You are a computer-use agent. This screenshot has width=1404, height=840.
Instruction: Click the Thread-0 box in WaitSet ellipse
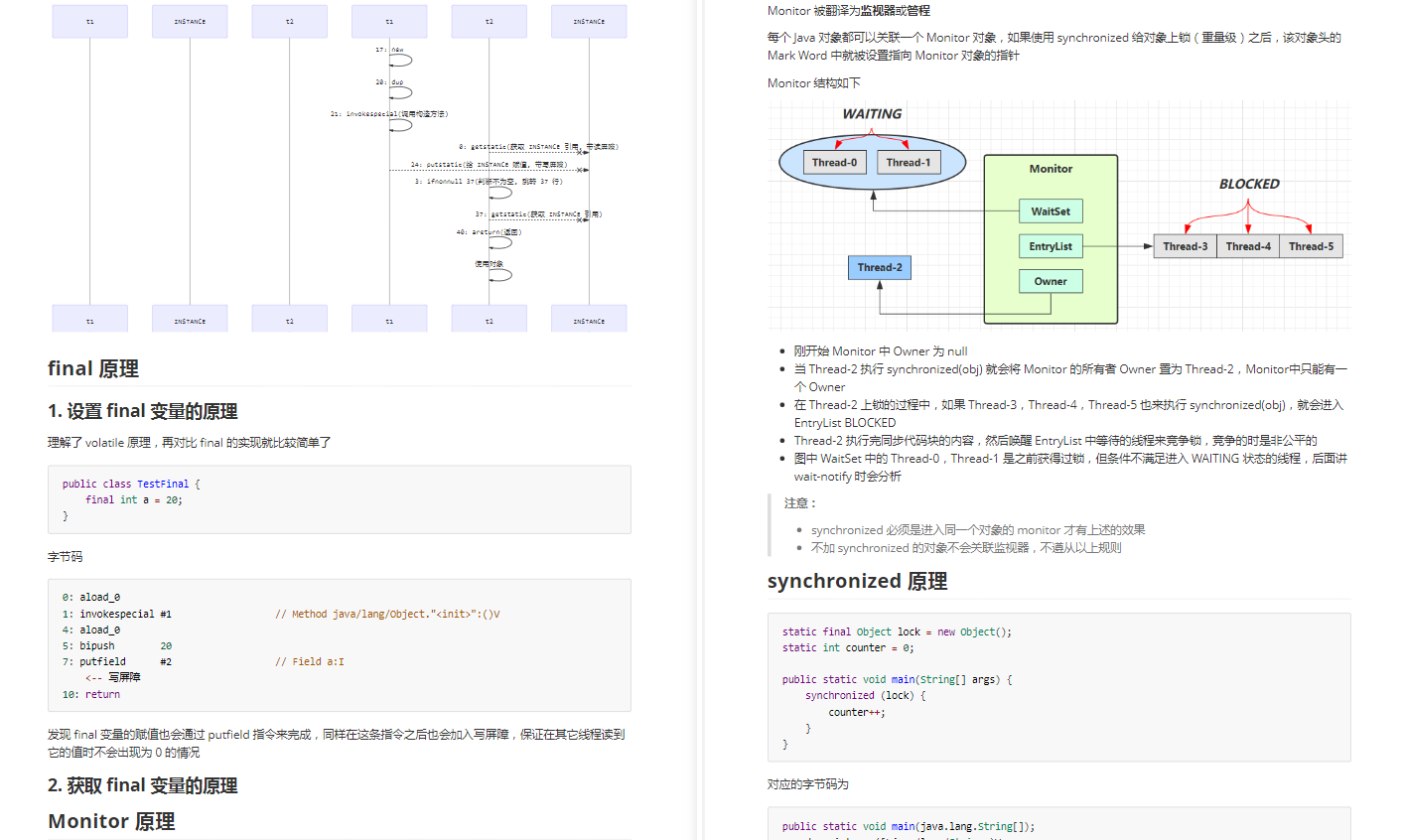click(x=834, y=162)
